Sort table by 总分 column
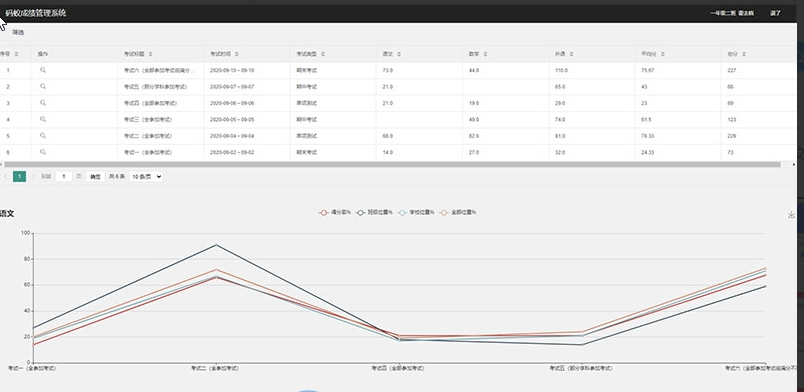The width and height of the screenshot is (804, 392). [736, 54]
